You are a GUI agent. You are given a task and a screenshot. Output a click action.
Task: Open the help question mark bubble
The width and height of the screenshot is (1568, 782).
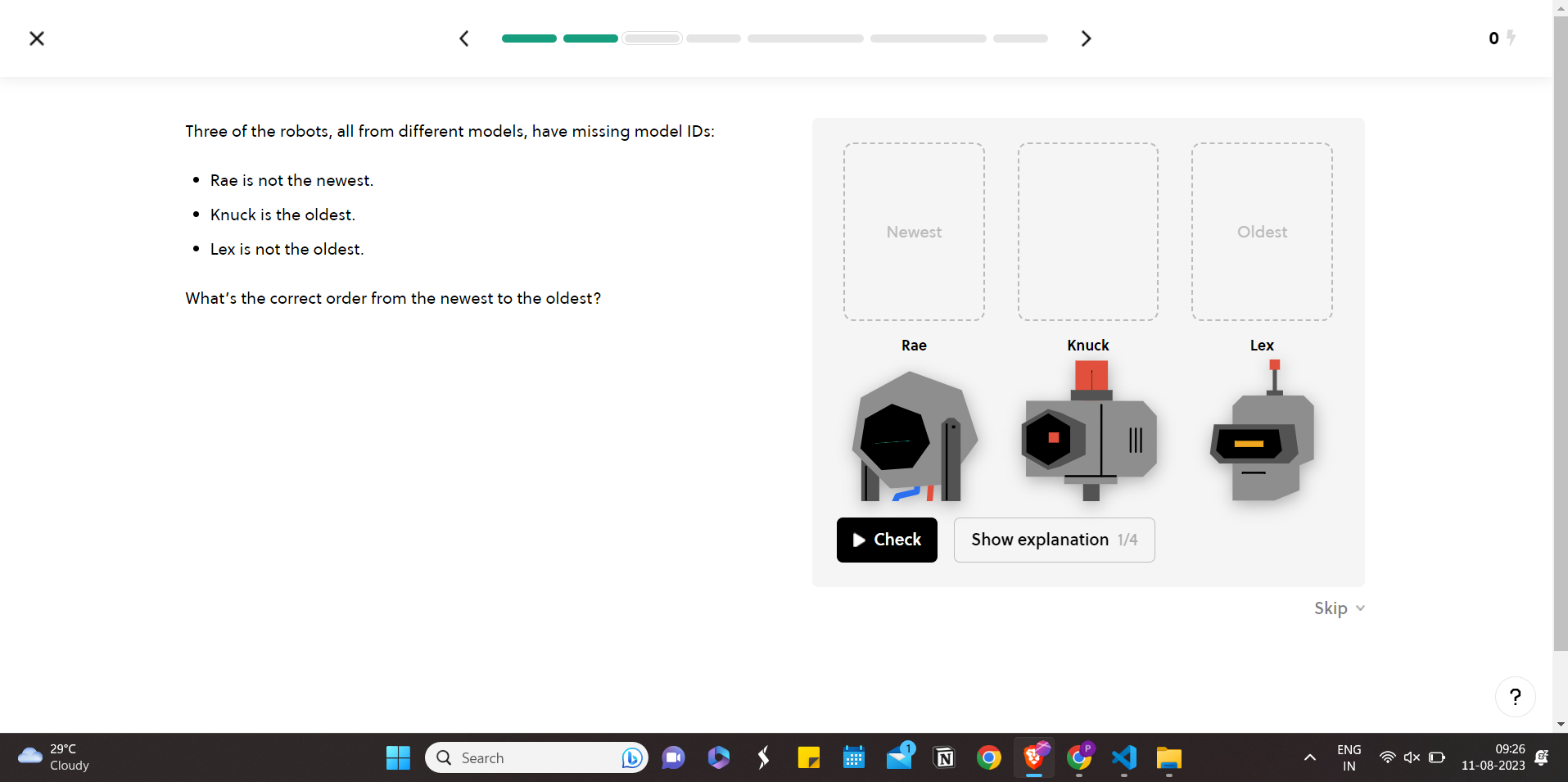tap(1515, 697)
